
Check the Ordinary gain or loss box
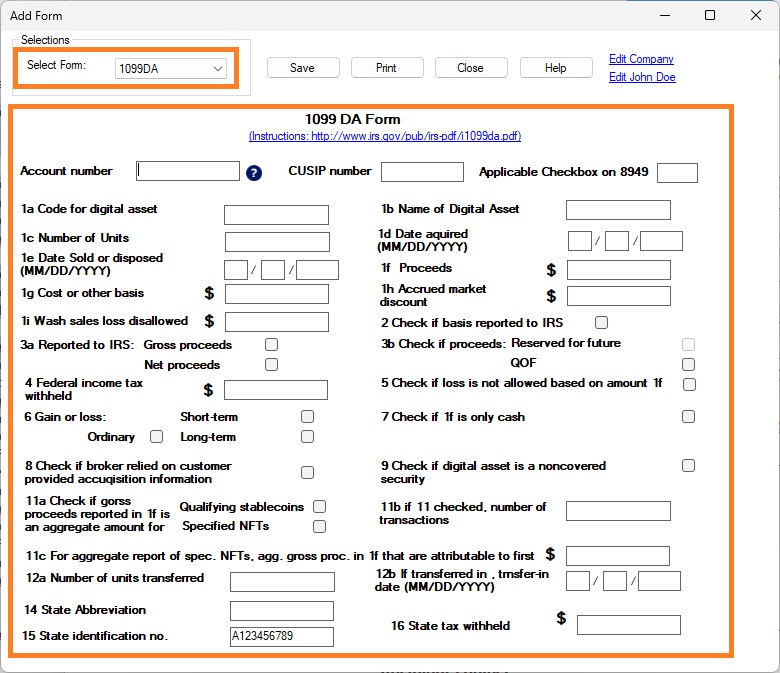click(156, 436)
